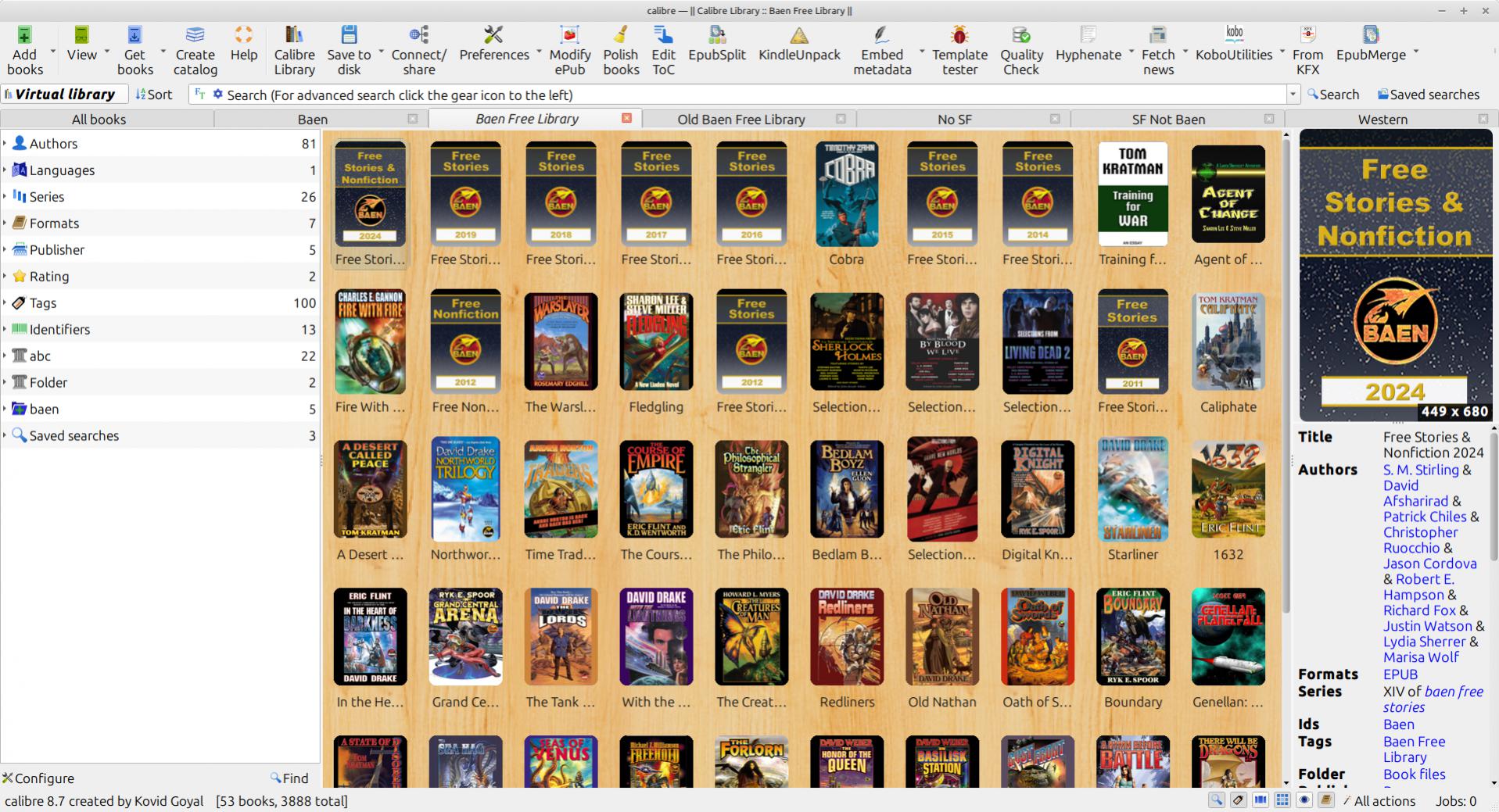
Task: Open the Western tab
Action: coord(1382,120)
